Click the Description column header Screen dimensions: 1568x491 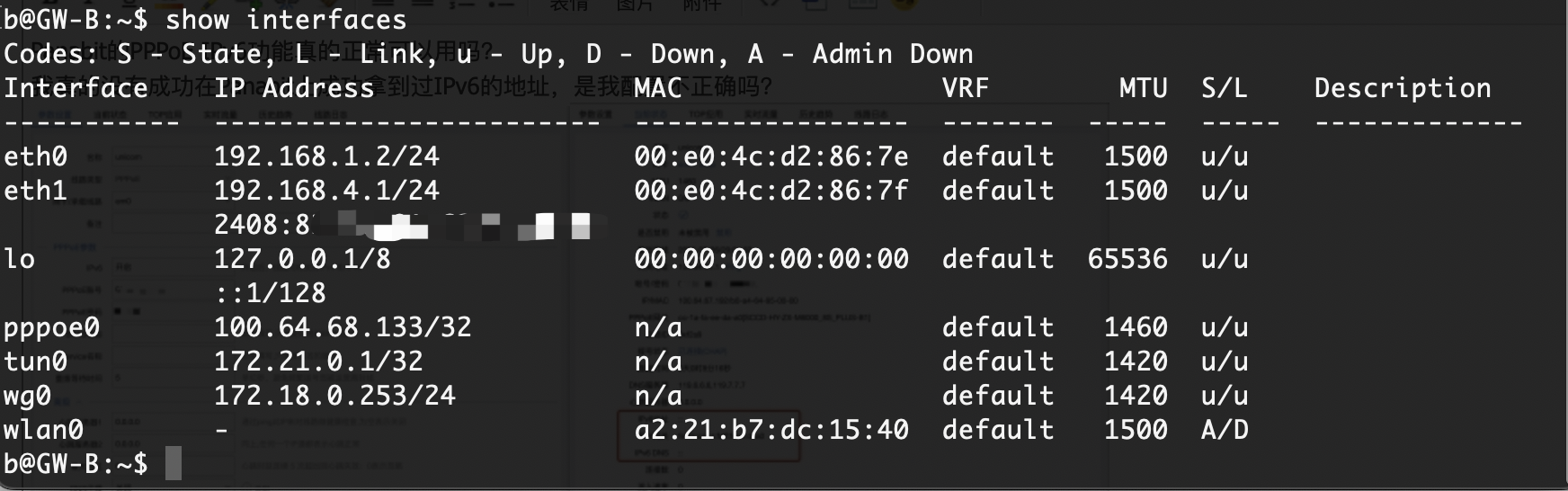coord(1403,88)
